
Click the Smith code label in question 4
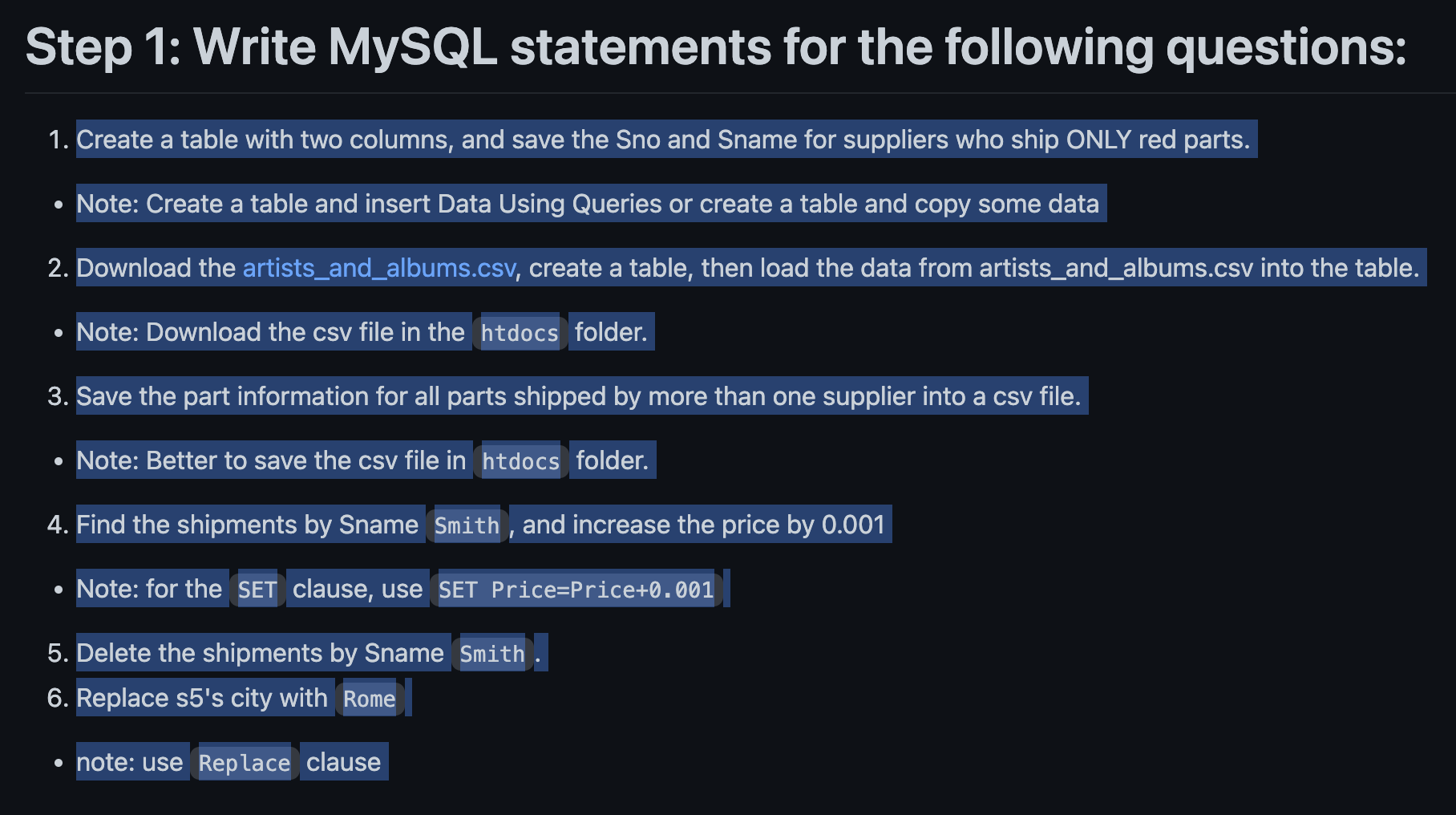point(467,525)
